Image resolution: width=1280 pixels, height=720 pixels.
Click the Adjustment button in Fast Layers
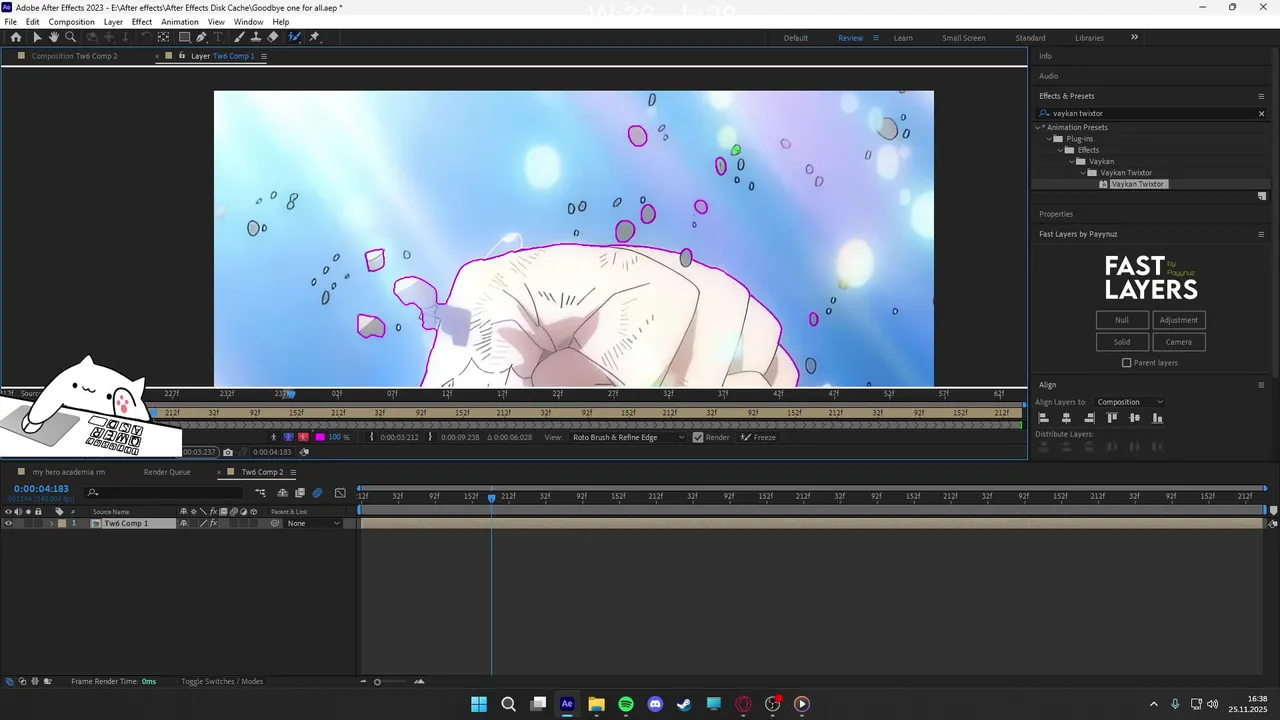pos(1179,320)
